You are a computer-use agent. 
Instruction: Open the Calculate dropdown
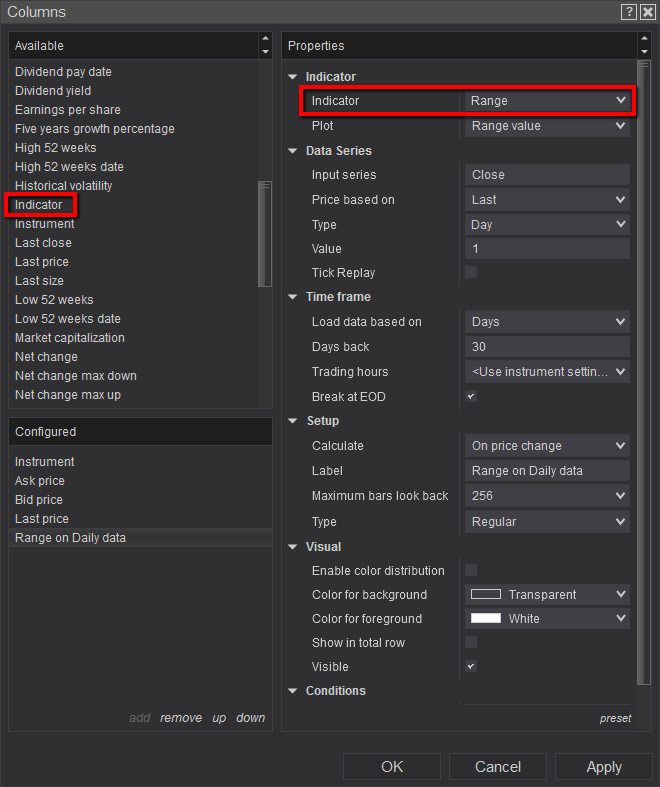[547, 446]
